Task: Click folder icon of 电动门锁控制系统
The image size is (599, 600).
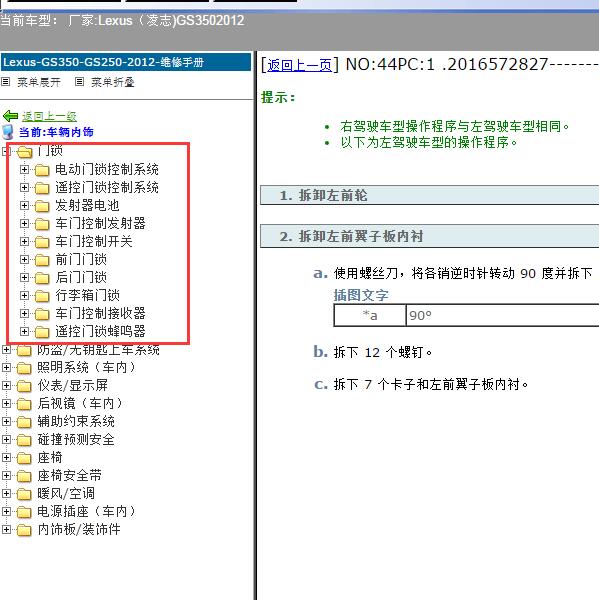Action: pos(42,170)
